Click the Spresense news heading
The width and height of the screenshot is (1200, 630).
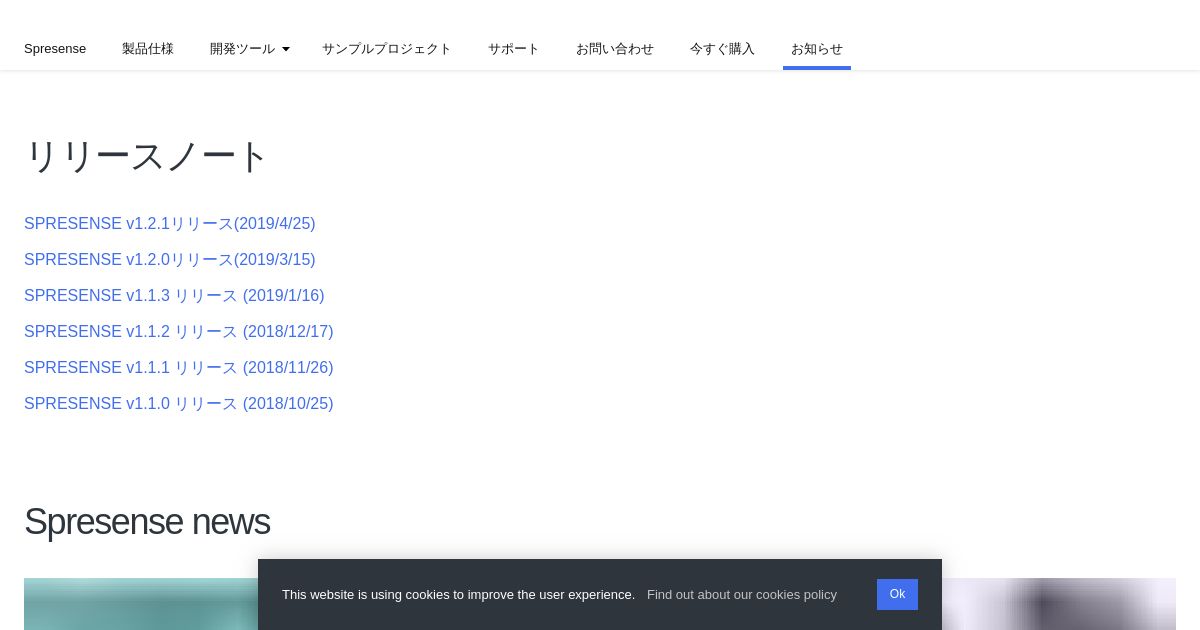[x=147, y=522]
